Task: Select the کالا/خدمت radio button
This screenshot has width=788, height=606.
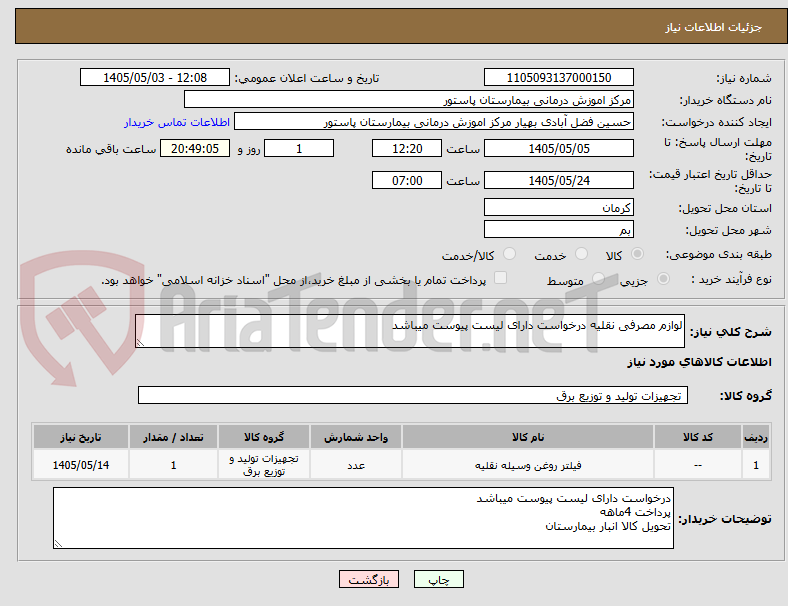Action: tap(510, 254)
